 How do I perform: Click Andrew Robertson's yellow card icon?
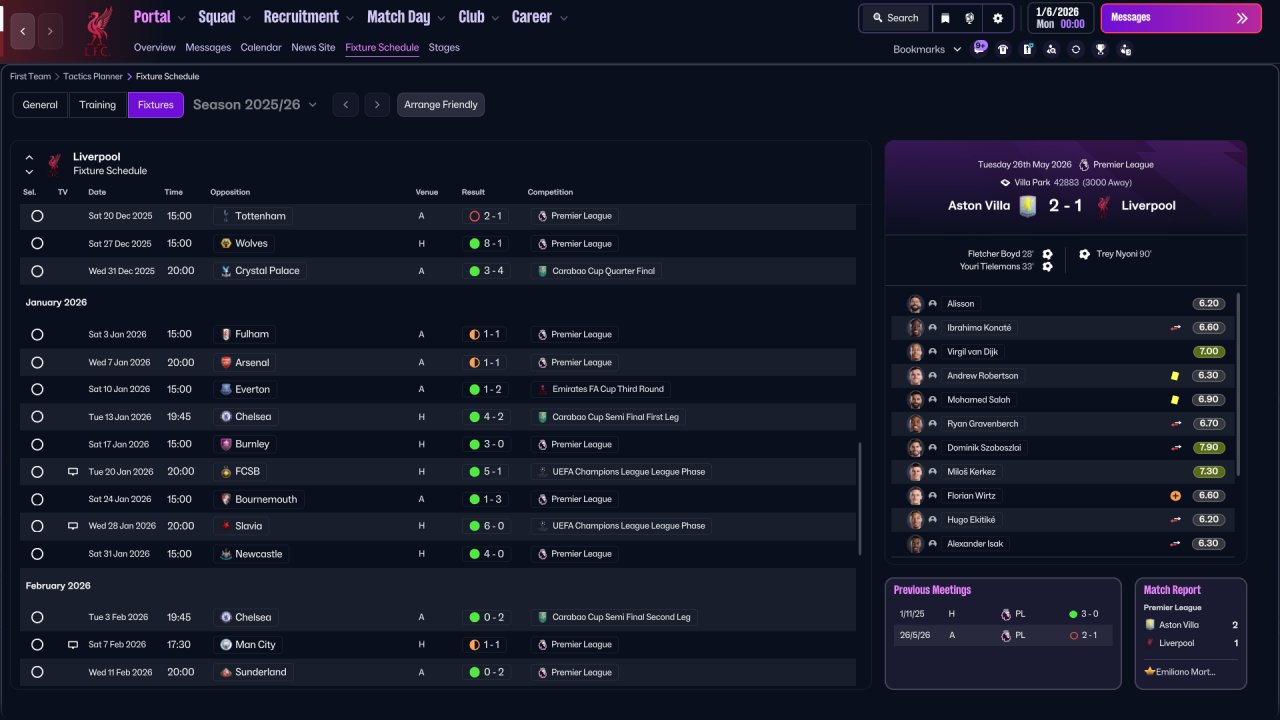(x=1175, y=376)
